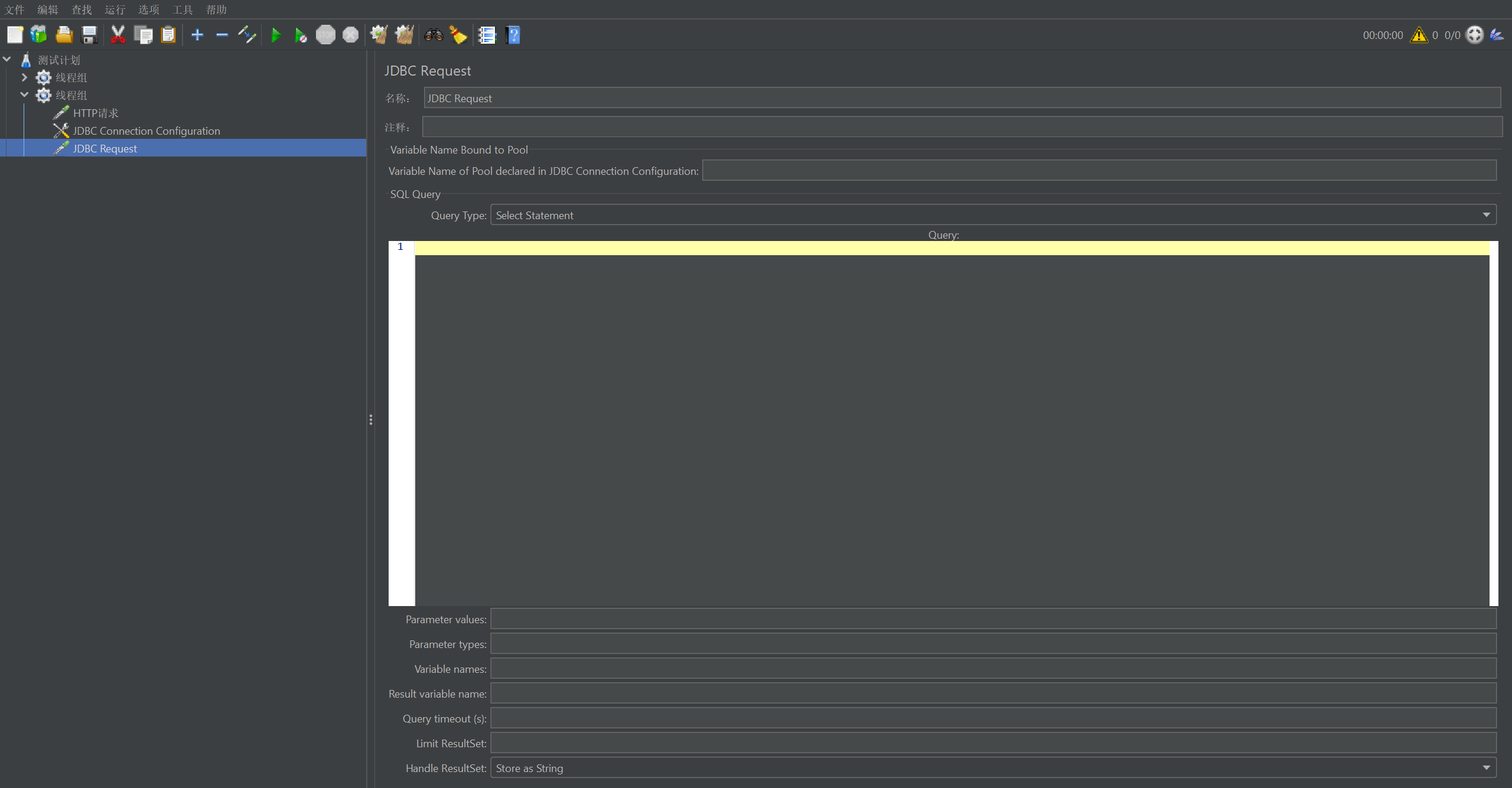Open the 运行 menu
The width and height of the screenshot is (1512, 788).
point(115,9)
